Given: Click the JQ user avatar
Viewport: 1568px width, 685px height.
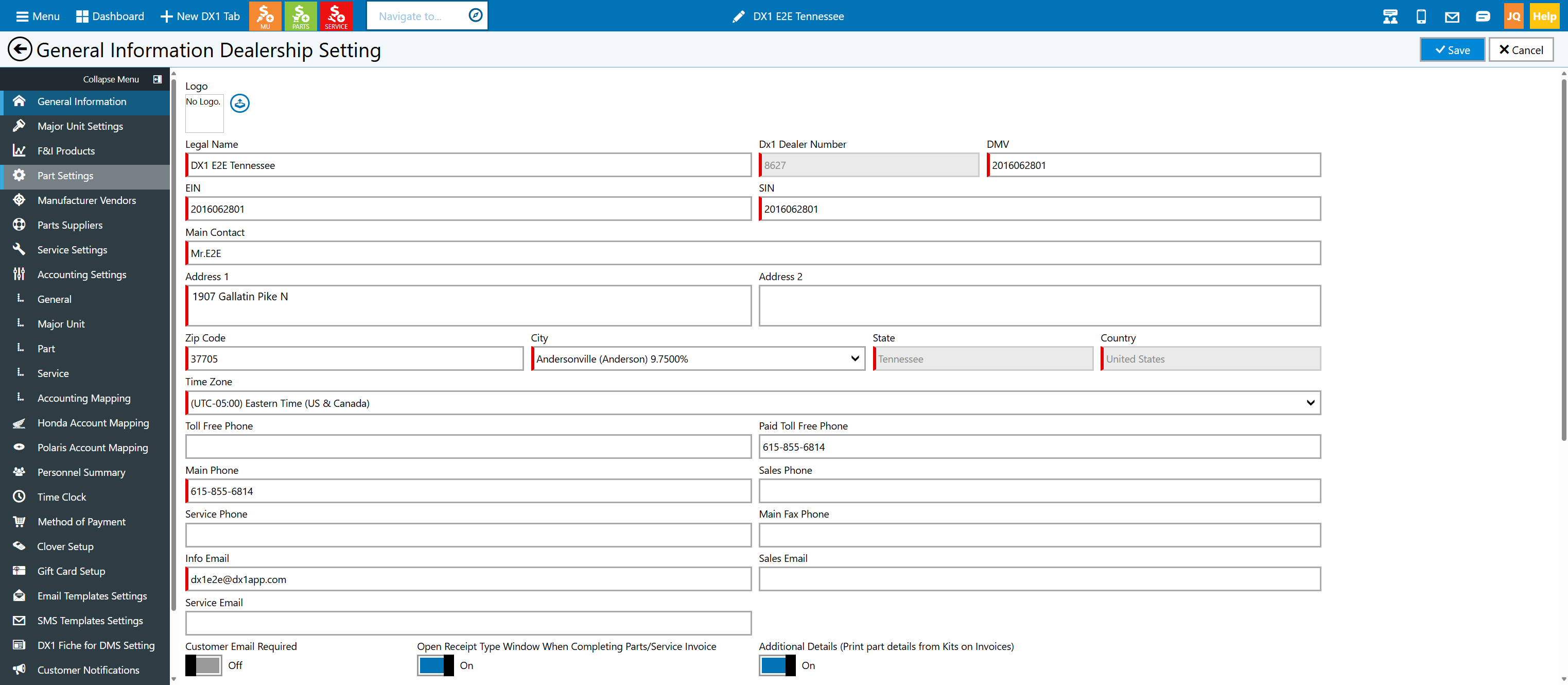Looking at the screenshot, I should [x=1513, y=16].
